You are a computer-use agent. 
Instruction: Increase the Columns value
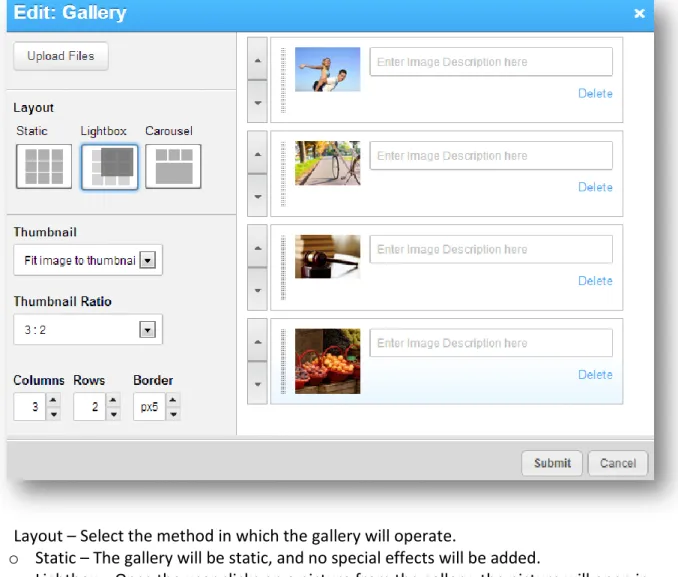[53, 400]
